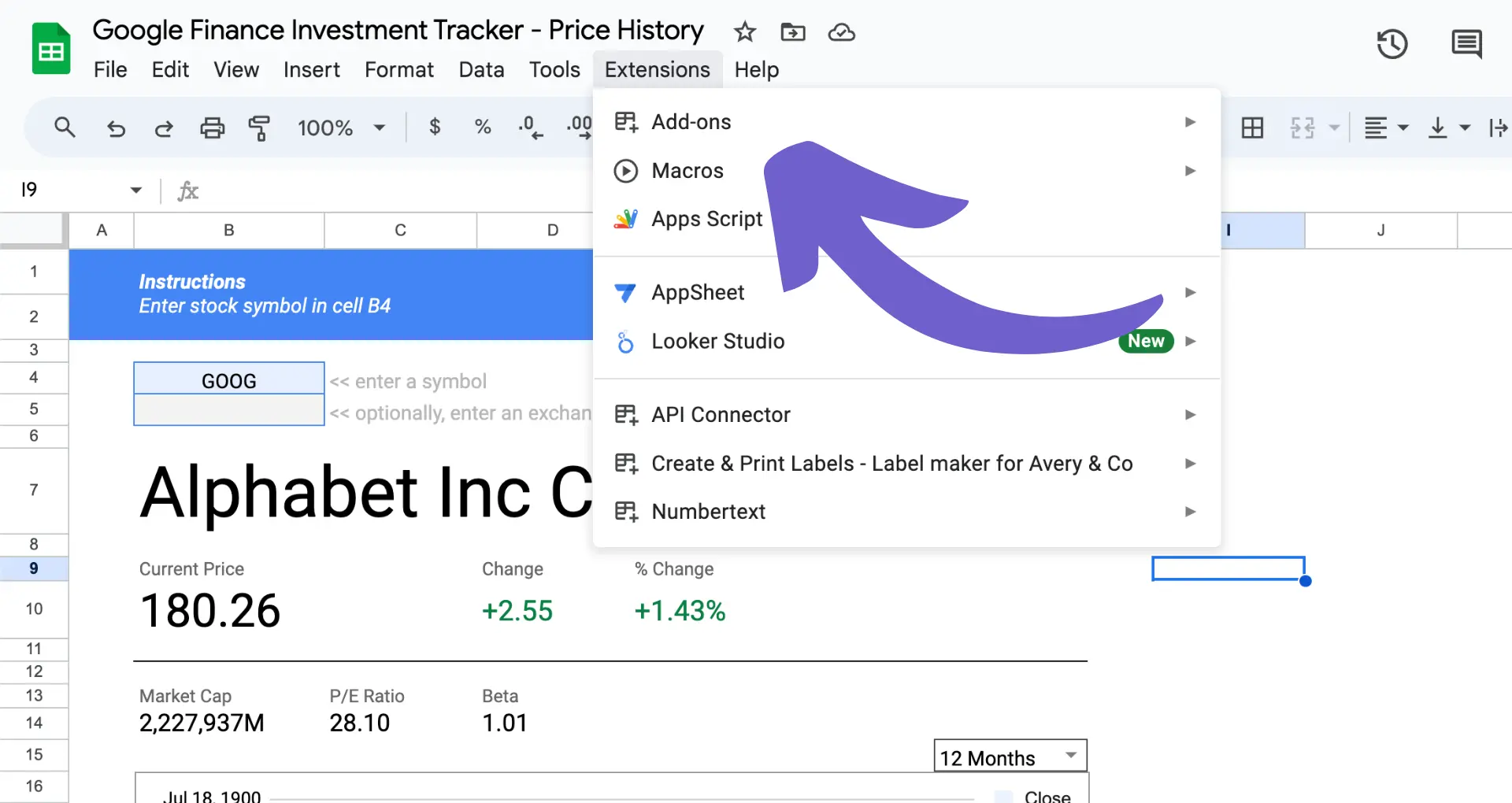Open the Tools menu
Screen dimensions: 1512x803
click(x=554, y=70)
